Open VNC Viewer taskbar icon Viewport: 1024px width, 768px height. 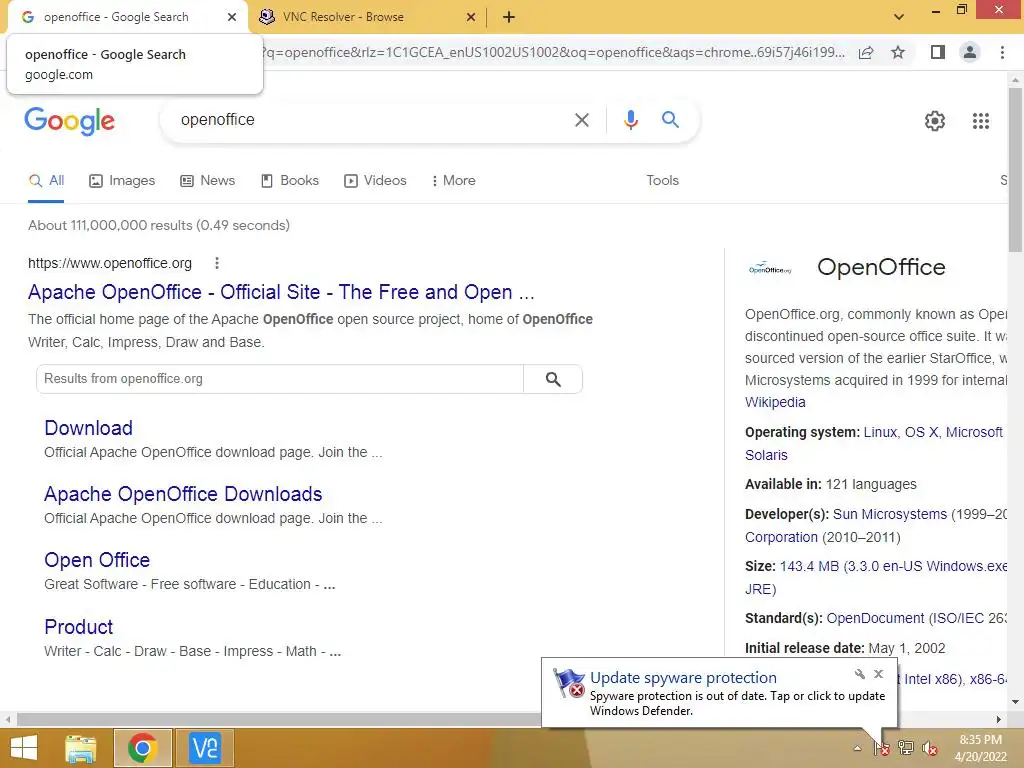pos(205,748)
